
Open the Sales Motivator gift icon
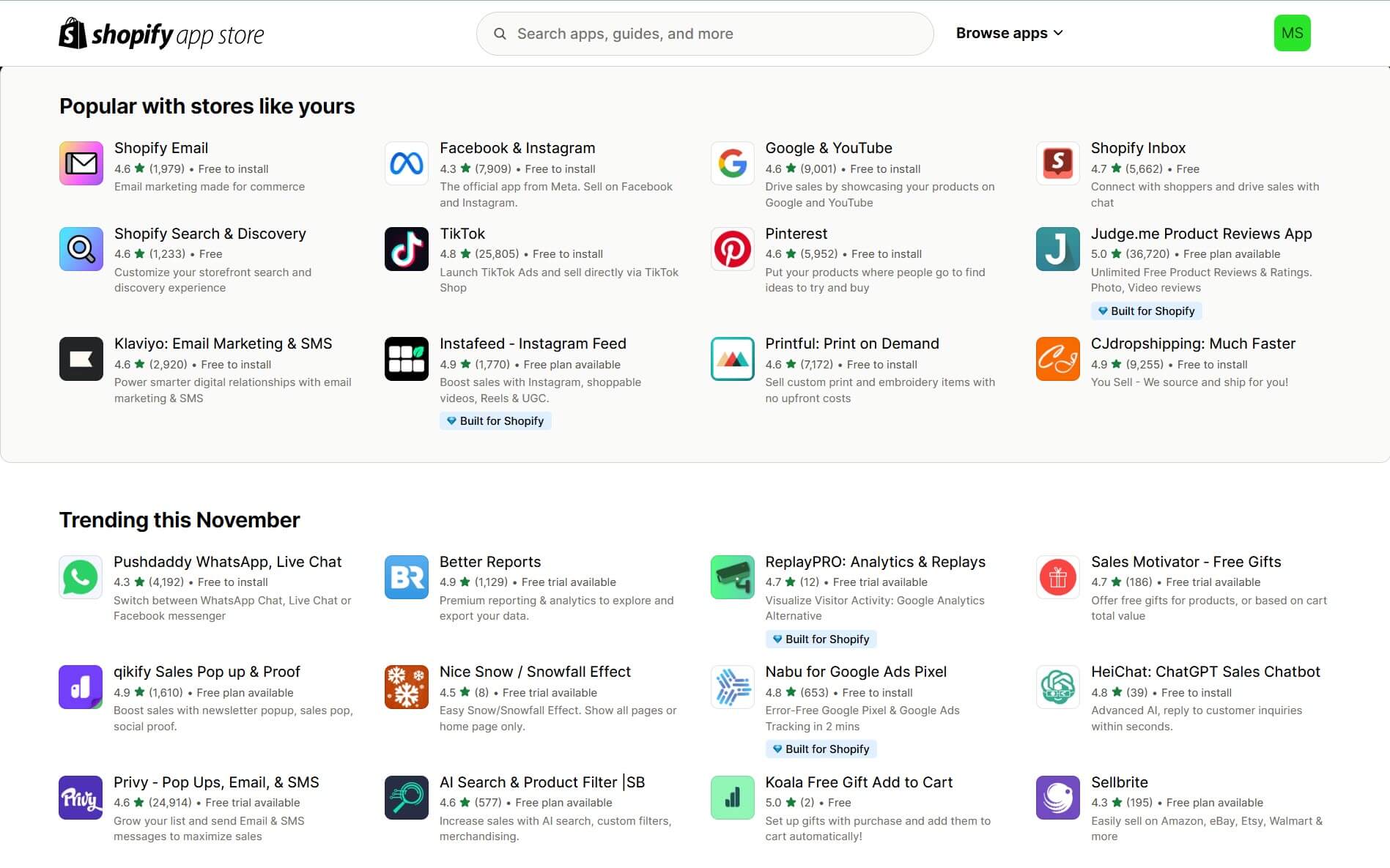1057,577
